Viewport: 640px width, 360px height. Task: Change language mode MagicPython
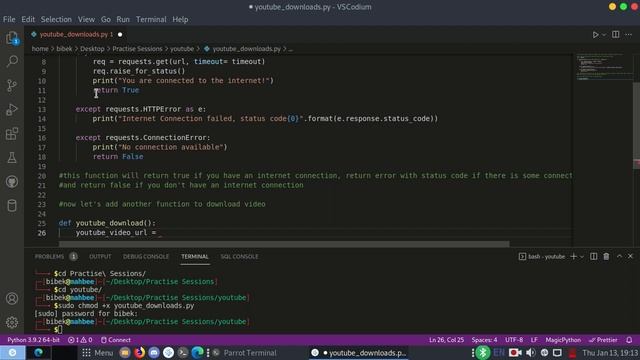(563, 340)
